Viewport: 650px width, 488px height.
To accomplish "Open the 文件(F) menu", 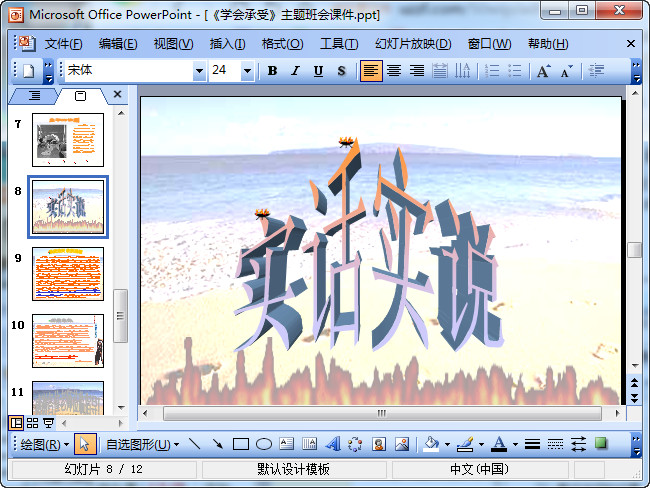I will (63, 44).
